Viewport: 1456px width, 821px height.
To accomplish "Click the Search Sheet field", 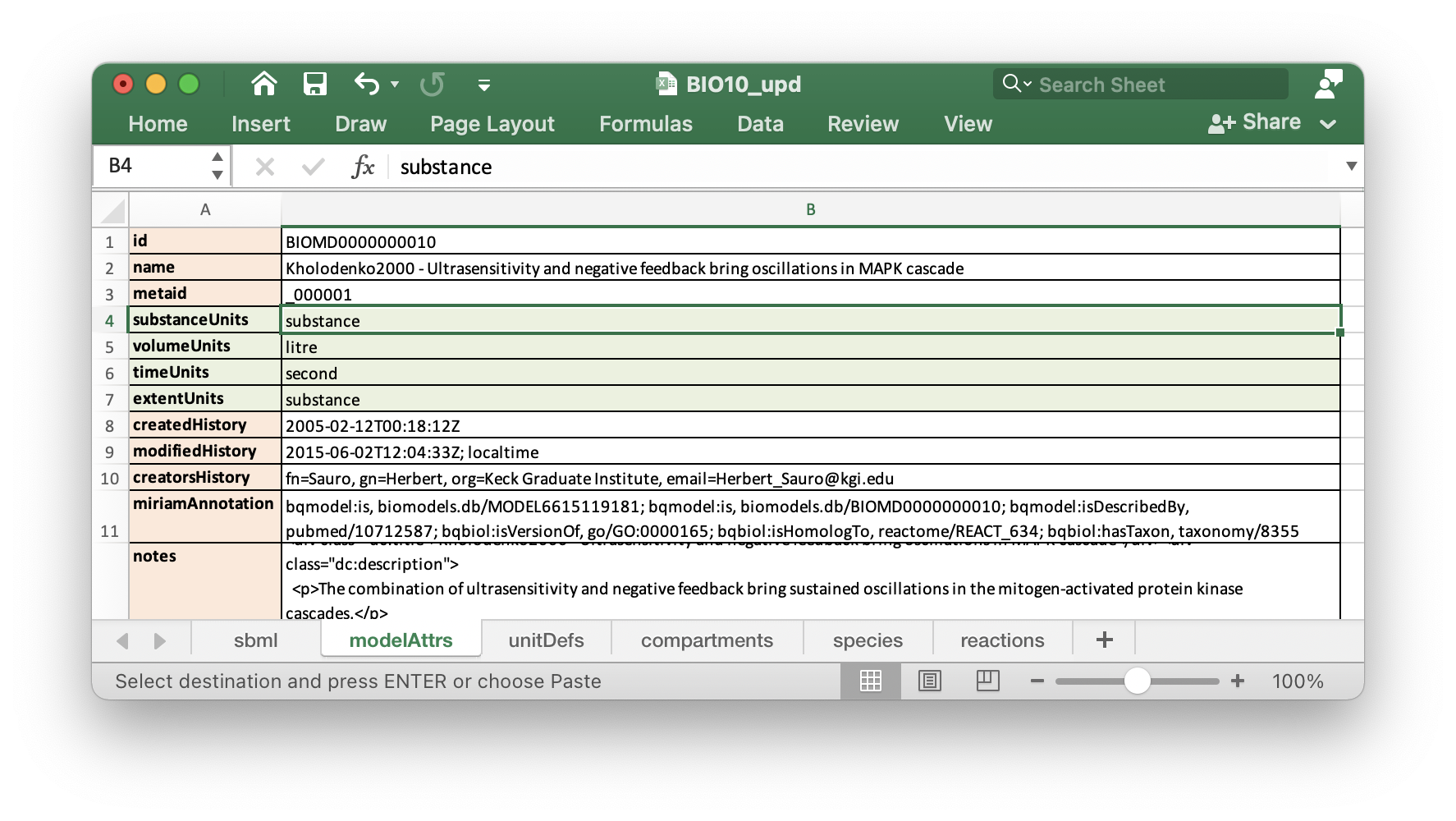I will pos(1140,85).
